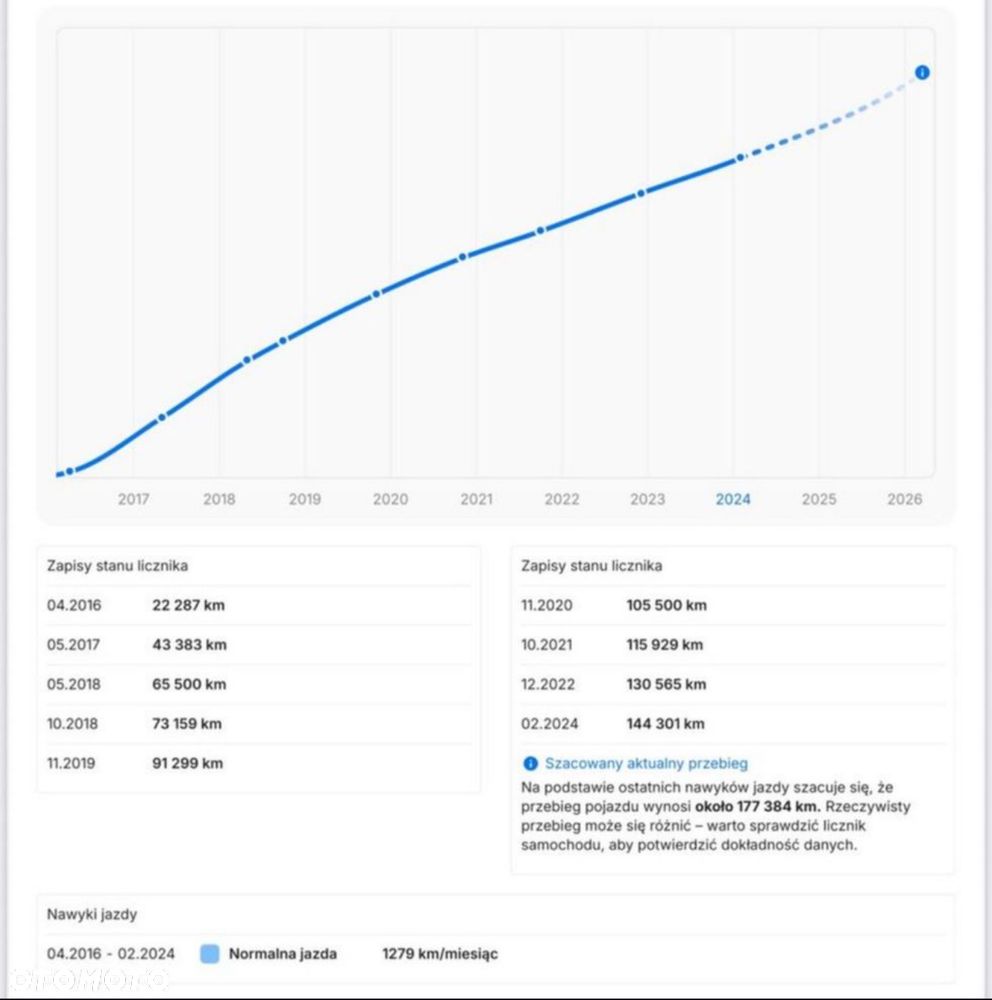Select the 2024 year label on the axis
The image size is (992, 1000).
tap(733, 499)
